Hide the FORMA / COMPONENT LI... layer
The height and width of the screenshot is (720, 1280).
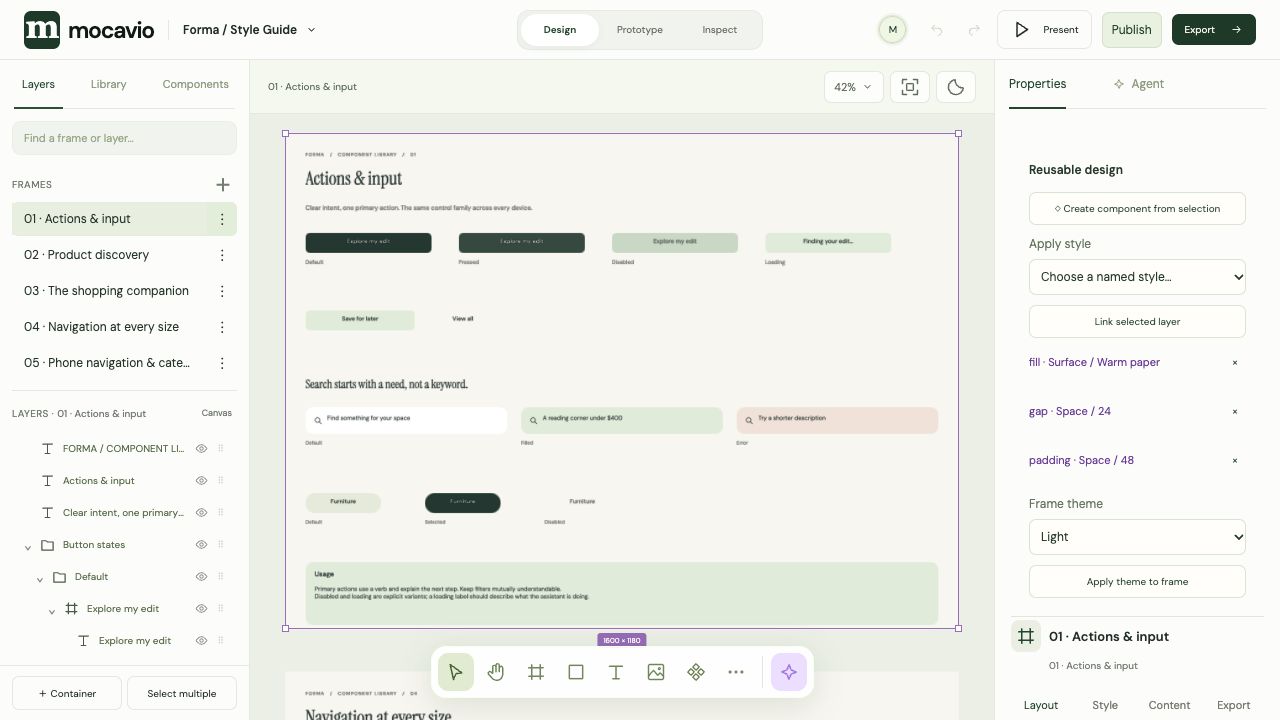pos(201,449)
